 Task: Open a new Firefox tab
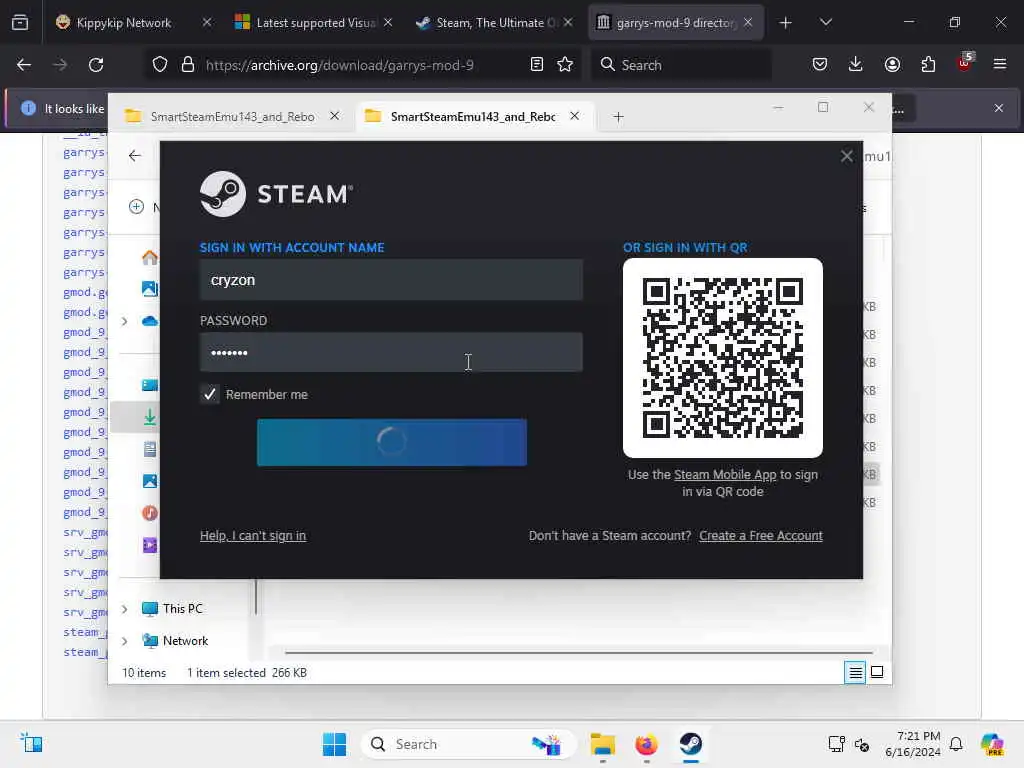(785, 23)
